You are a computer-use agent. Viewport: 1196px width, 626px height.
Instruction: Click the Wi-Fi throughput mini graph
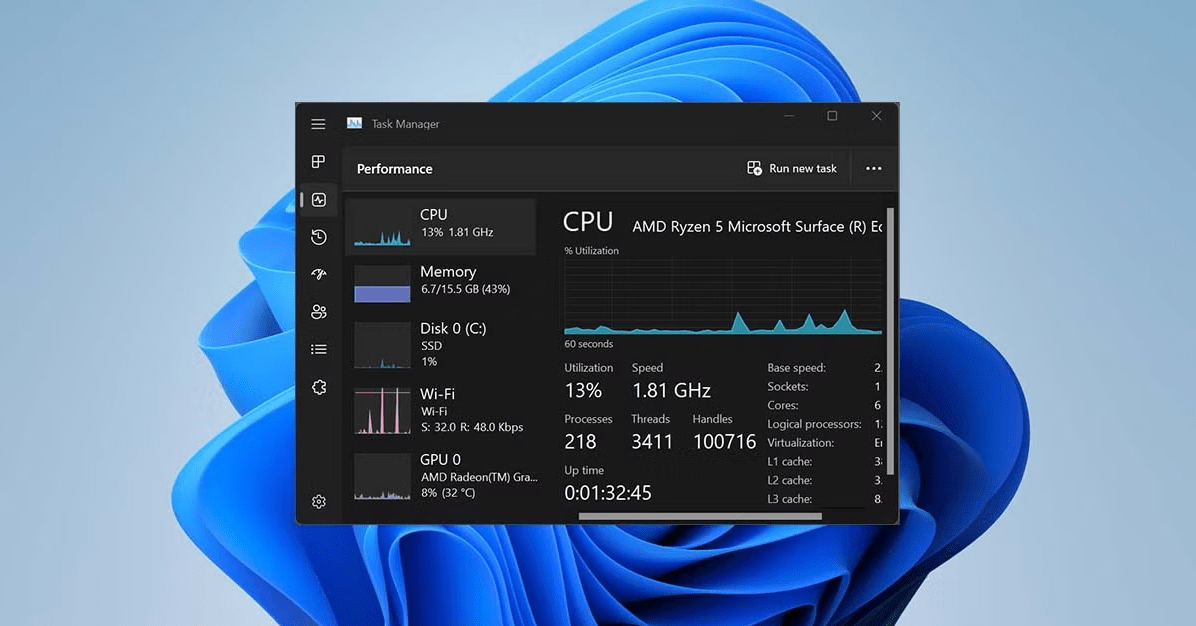tap(382, 410)
